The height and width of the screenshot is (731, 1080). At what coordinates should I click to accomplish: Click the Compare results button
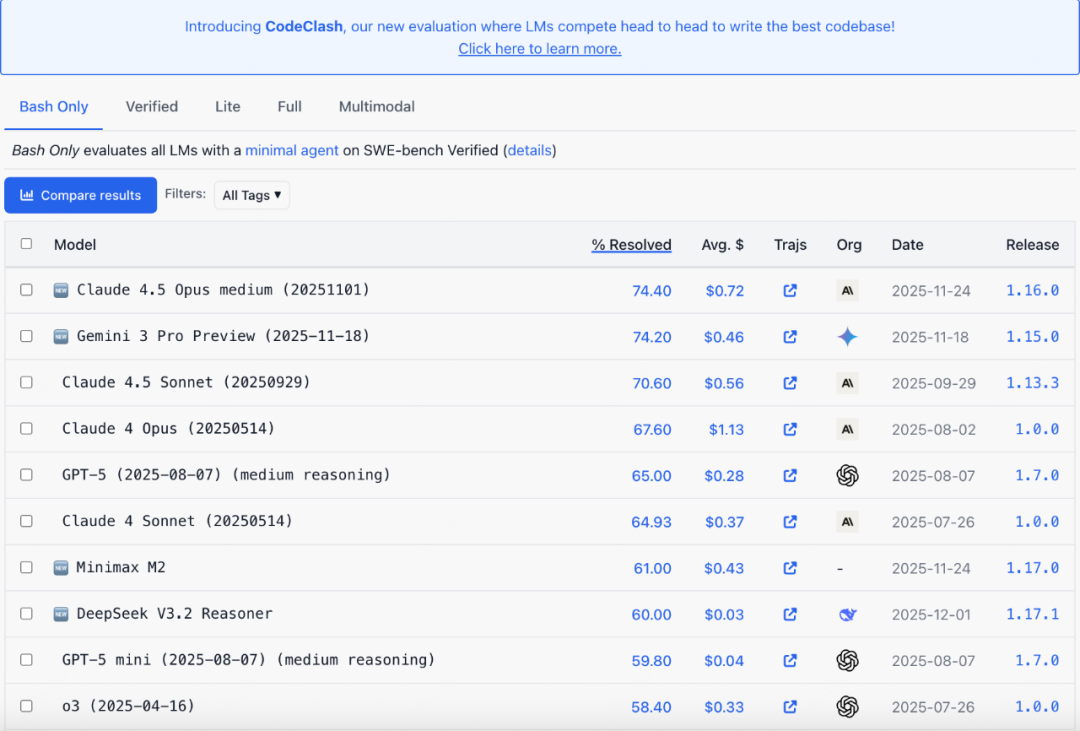click(81, 195)
